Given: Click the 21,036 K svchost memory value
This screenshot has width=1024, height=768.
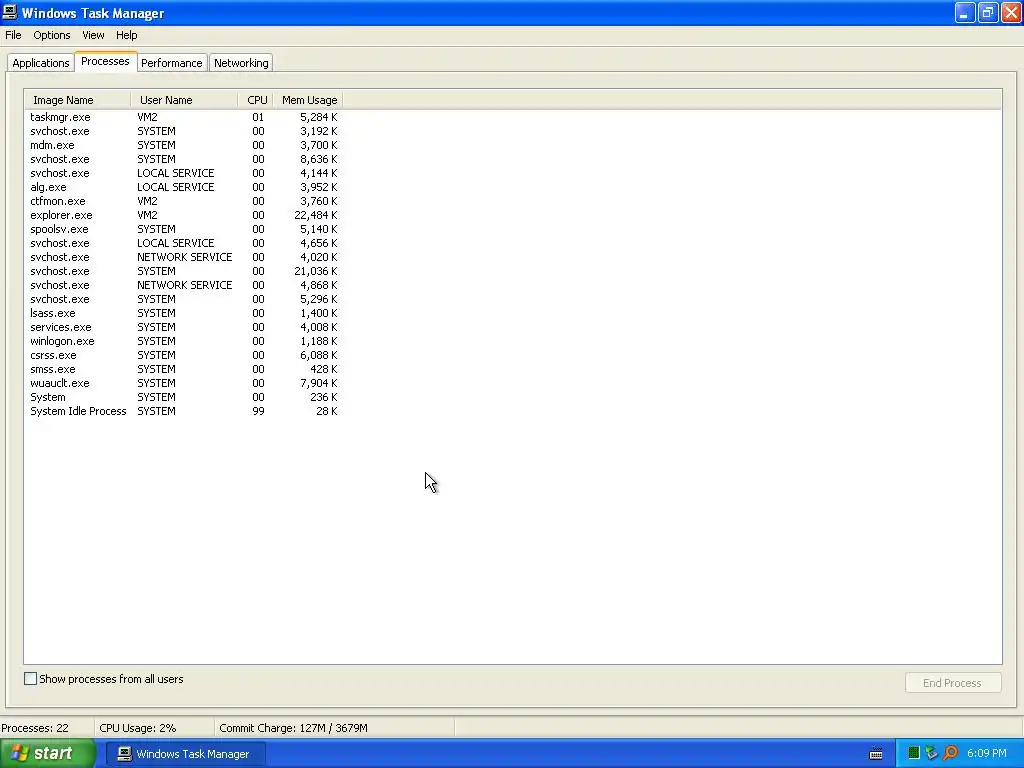Looking at the screenshot, I should click(315, 271).
